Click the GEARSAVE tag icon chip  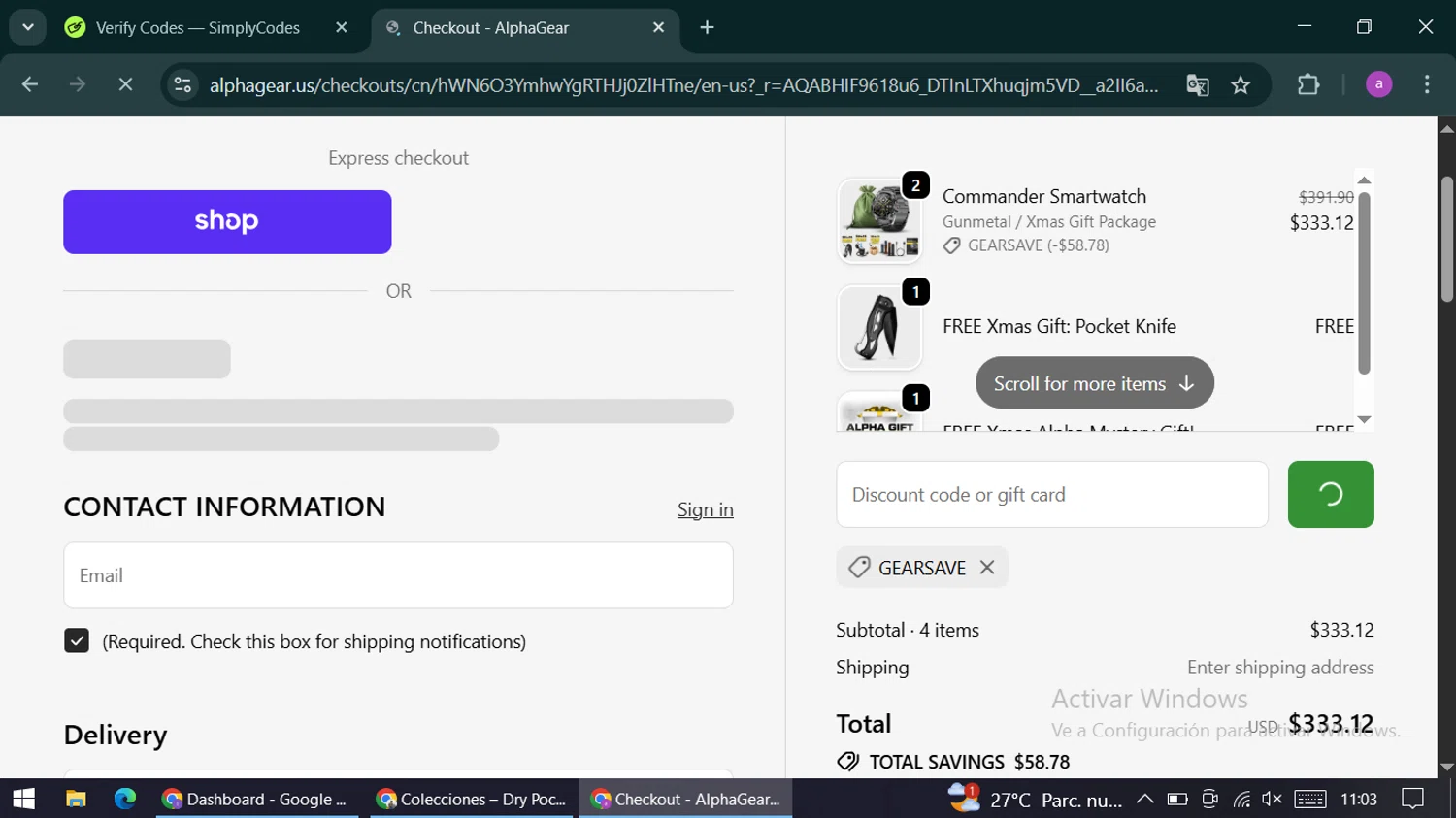[x=859, y=568]
